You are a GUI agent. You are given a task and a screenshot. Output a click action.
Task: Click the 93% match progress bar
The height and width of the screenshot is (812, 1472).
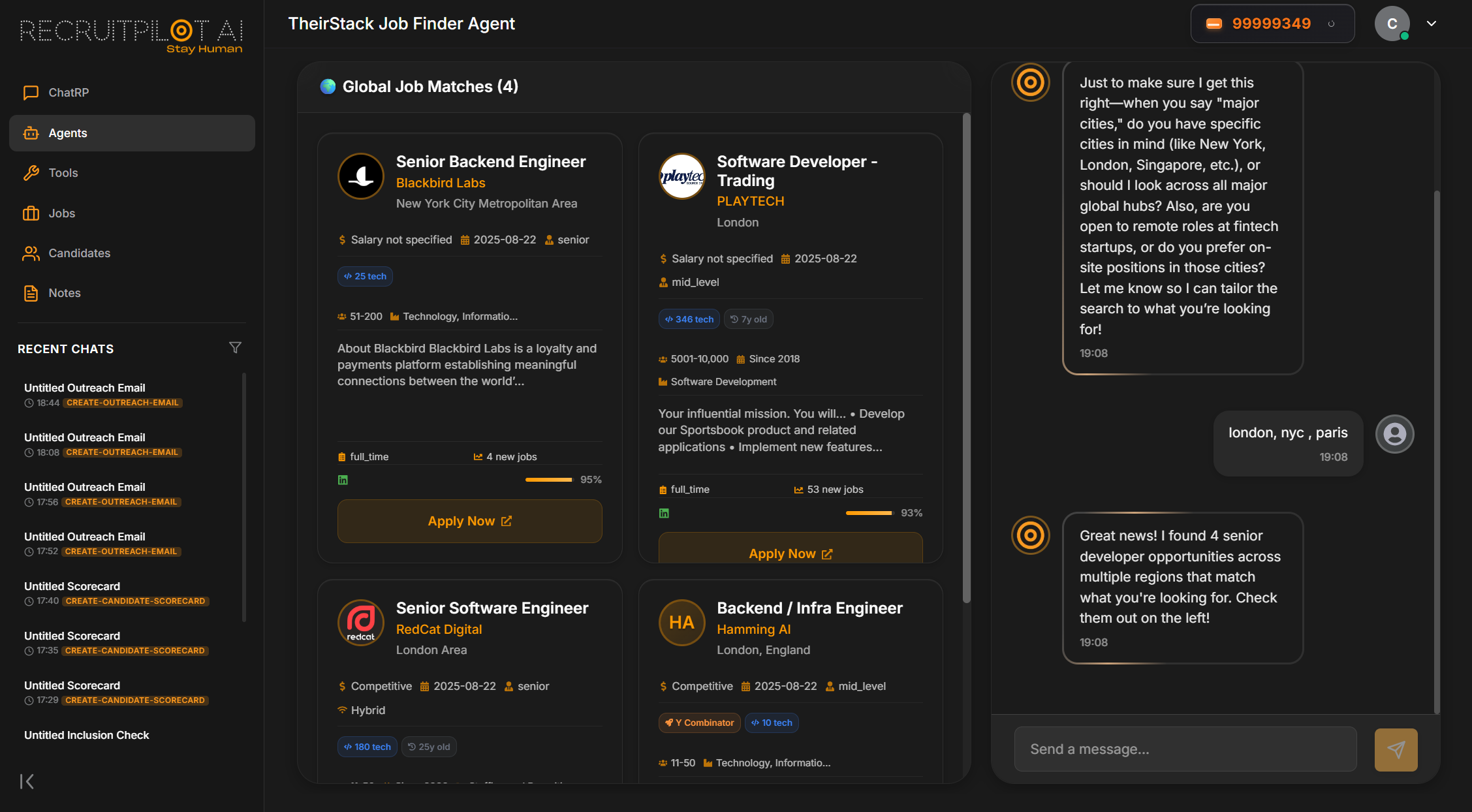[869, 513]
